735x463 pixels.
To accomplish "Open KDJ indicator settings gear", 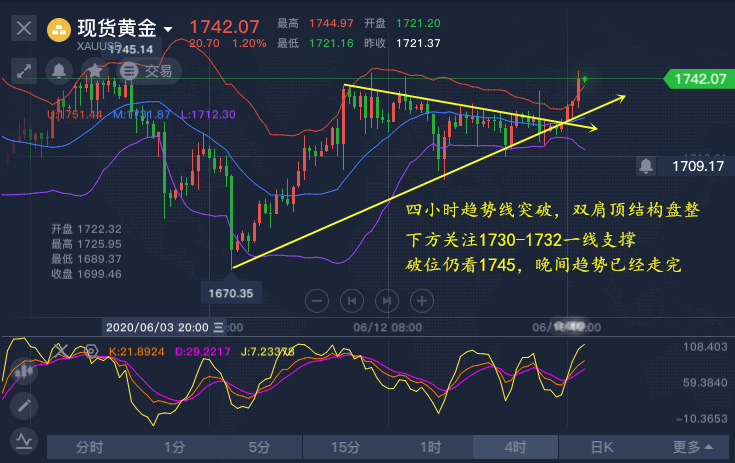I will [x=89, y=351].
